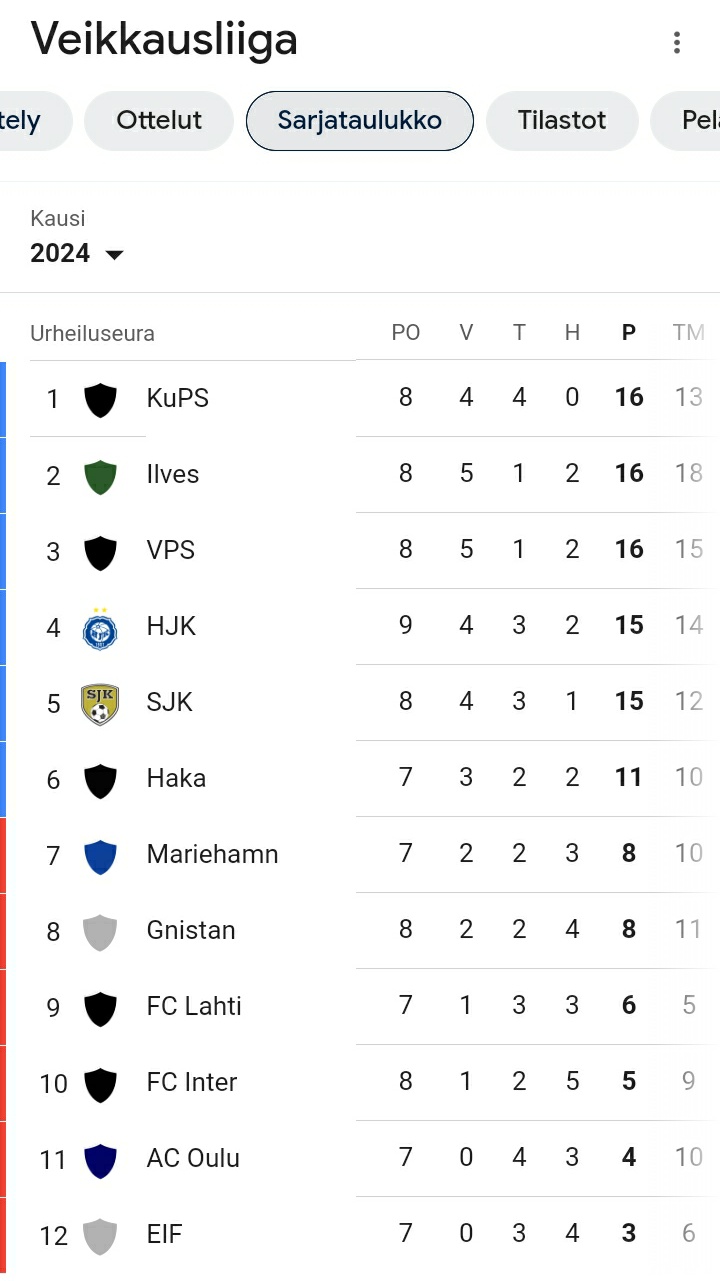The width and height of the screenshot is (720, 1281).
Task: Click the grey Gnistan shield icon
Action: tap(100, 932)
